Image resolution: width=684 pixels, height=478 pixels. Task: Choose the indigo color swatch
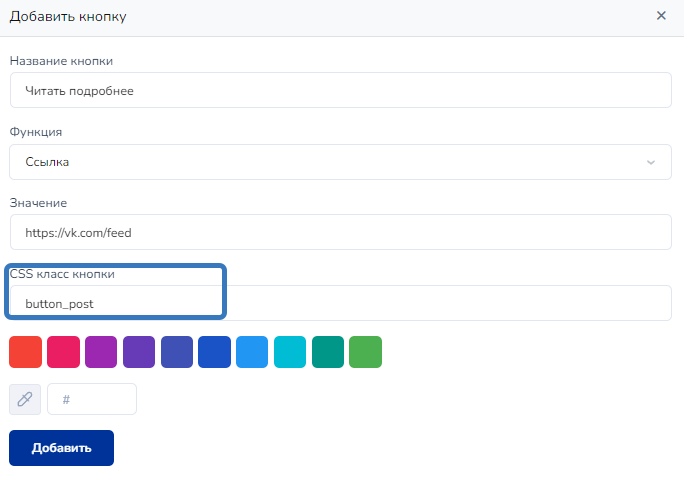coord(177,352)
